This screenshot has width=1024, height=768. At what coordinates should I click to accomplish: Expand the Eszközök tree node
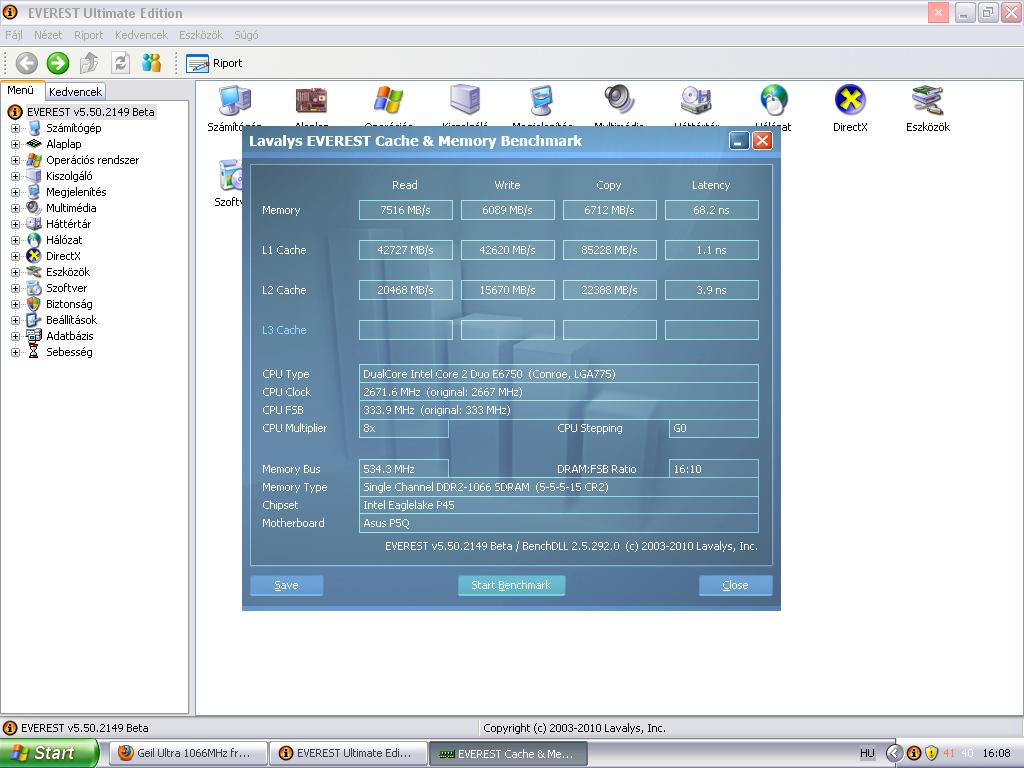click(16, 272)
